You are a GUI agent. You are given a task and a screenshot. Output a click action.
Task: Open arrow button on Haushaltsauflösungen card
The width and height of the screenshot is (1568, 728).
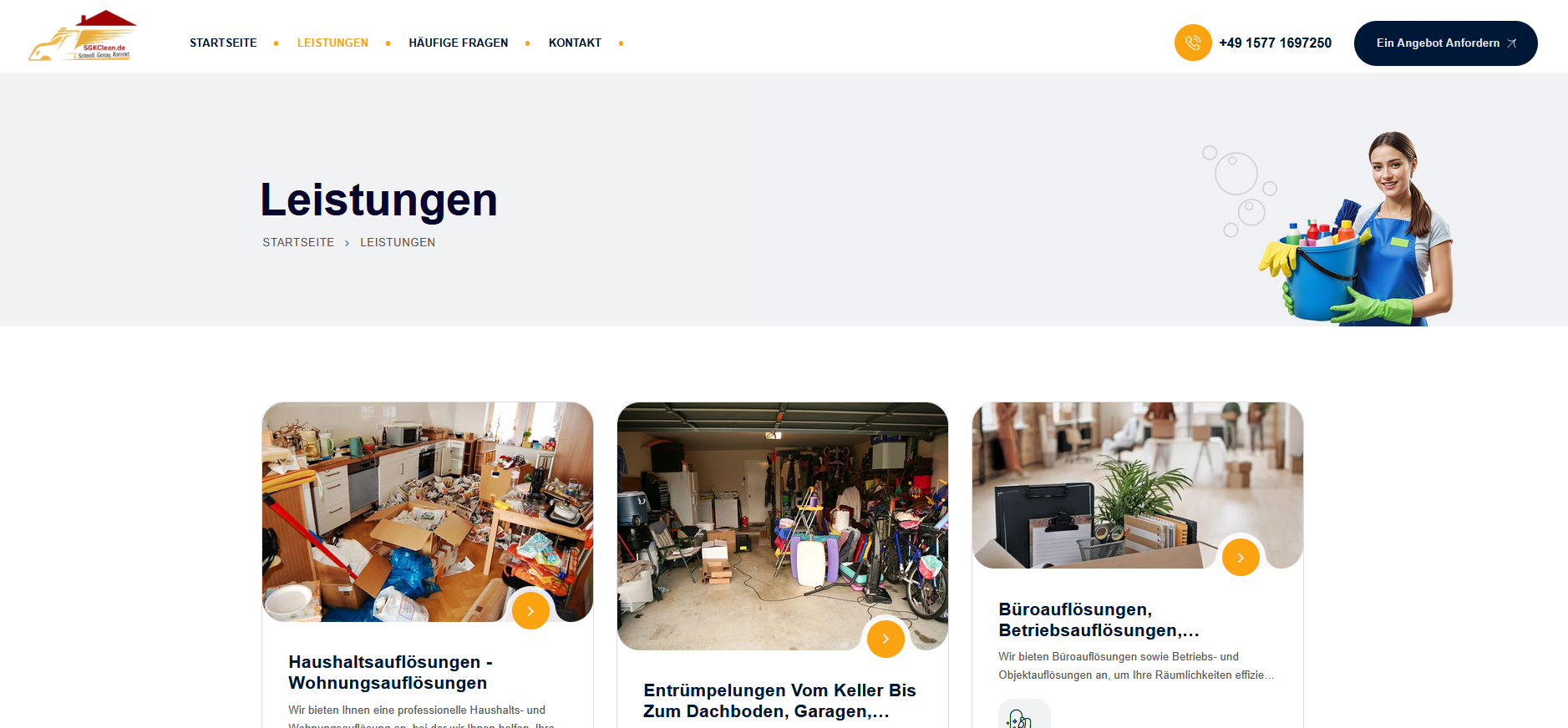pyautogui.click(x=530, y=610)
